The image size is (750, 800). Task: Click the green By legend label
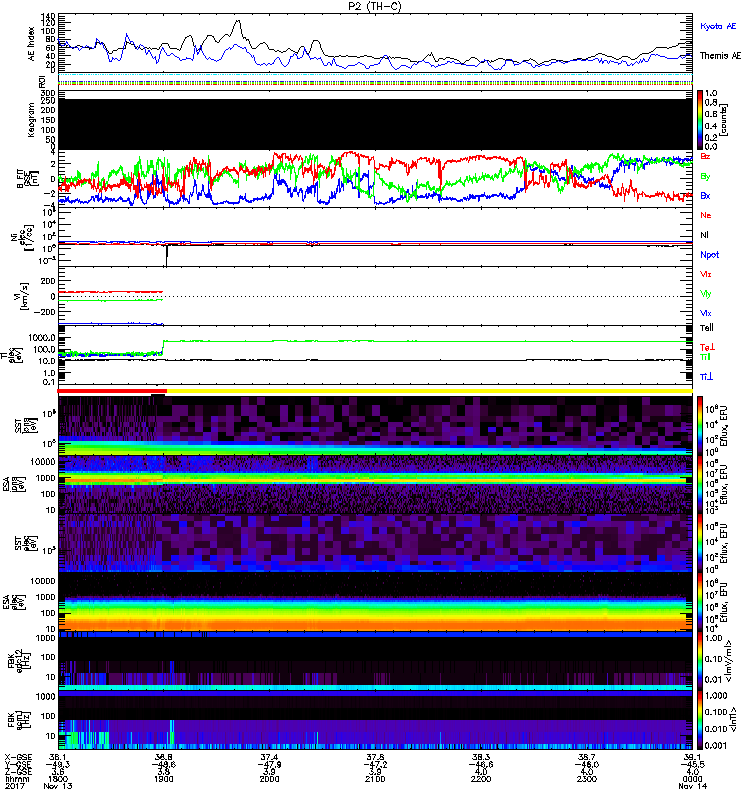[x=706, y=177]
